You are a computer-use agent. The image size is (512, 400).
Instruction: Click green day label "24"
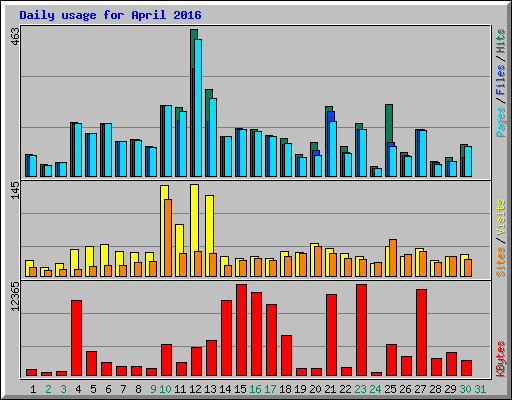(375, 389)
